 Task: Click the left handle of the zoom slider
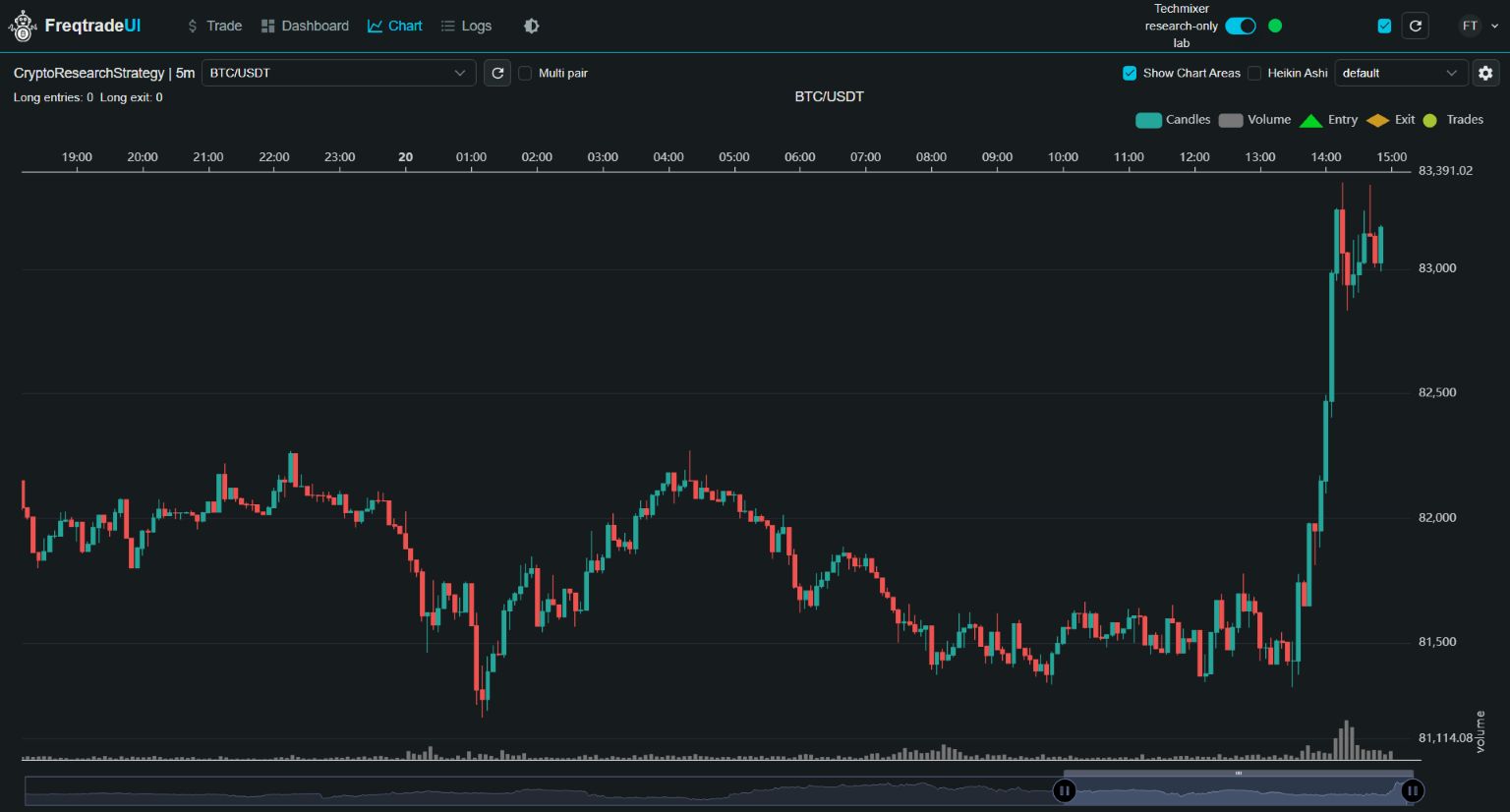coord(1065,790)
